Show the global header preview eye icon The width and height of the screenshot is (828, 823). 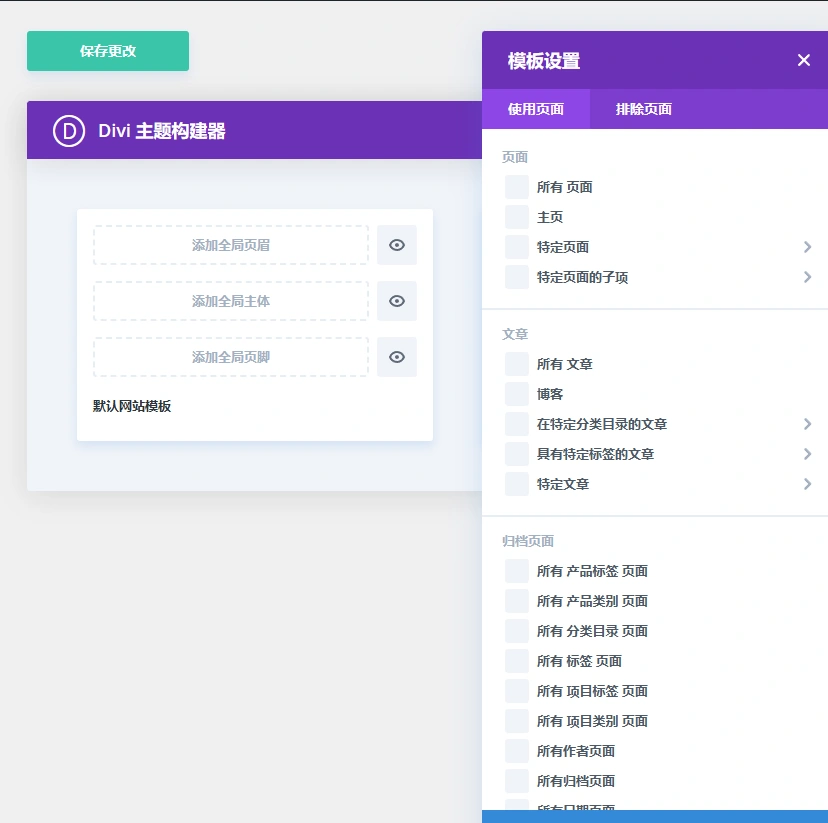(397, 245)
